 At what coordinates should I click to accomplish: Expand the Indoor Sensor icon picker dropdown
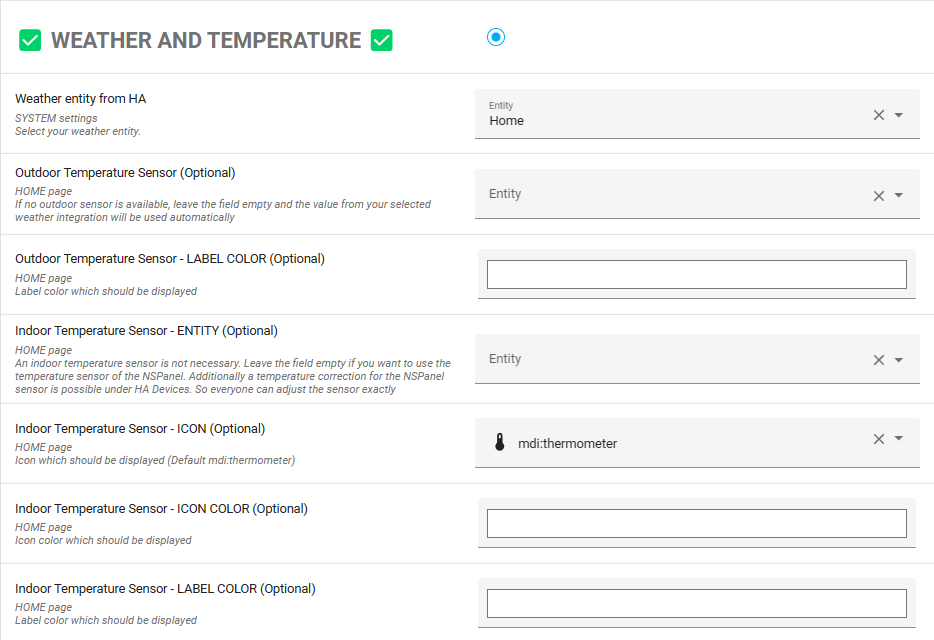tap(899, 439)
